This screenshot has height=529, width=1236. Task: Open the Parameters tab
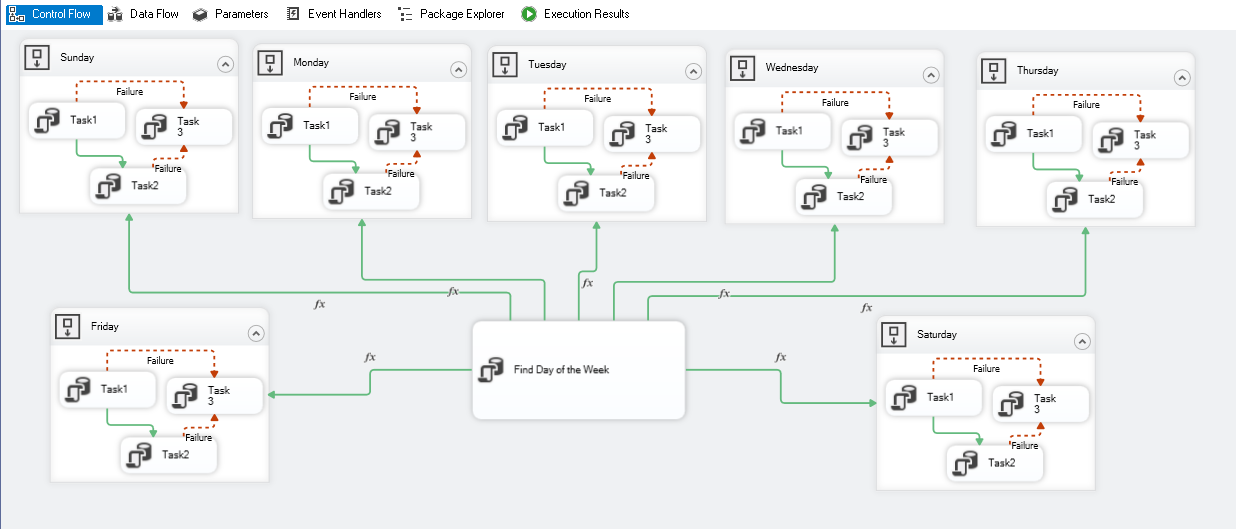pyautogui.click(x=231, y=14)
